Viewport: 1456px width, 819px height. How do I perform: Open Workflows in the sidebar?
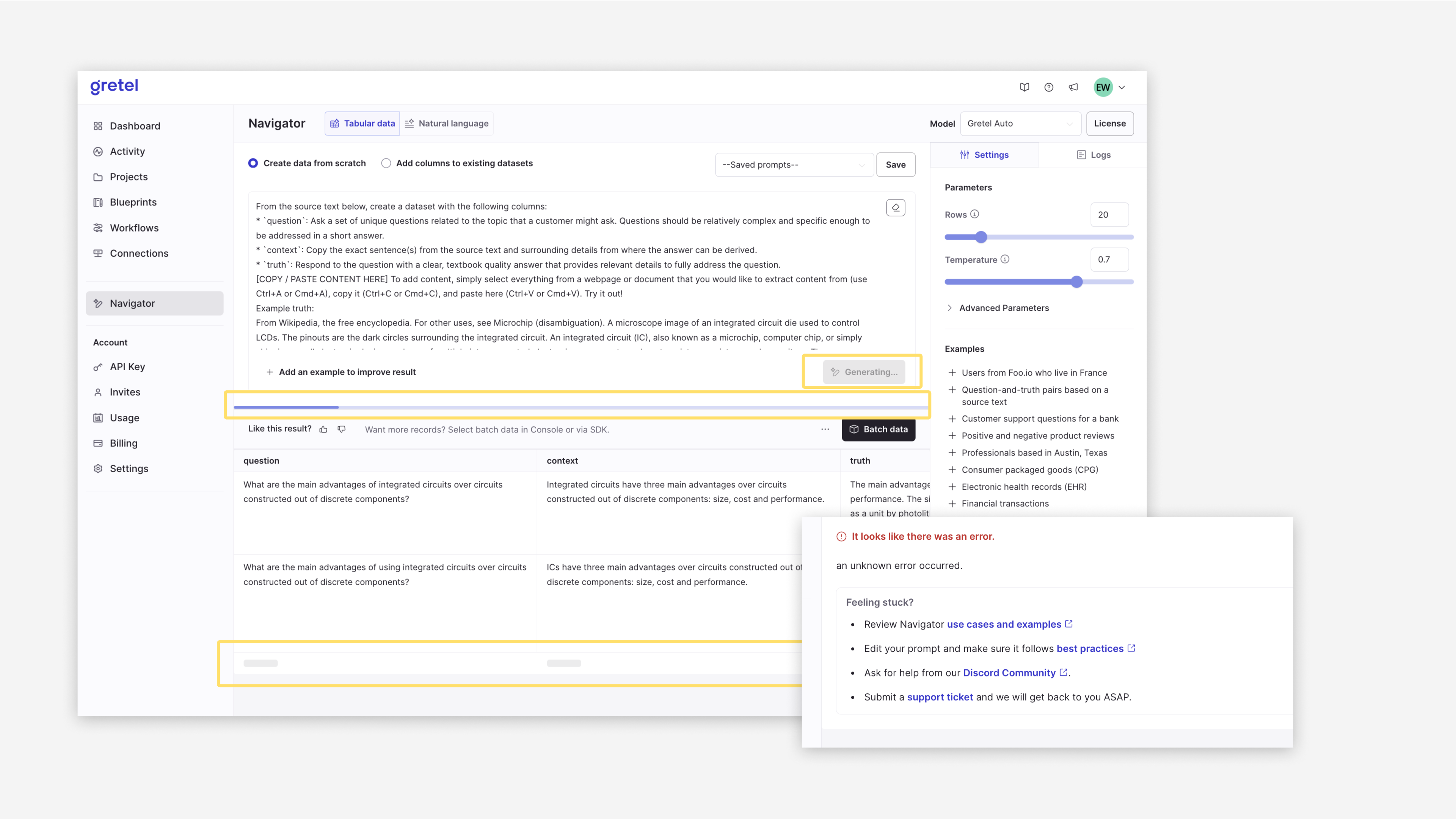(x=134, y=228)
